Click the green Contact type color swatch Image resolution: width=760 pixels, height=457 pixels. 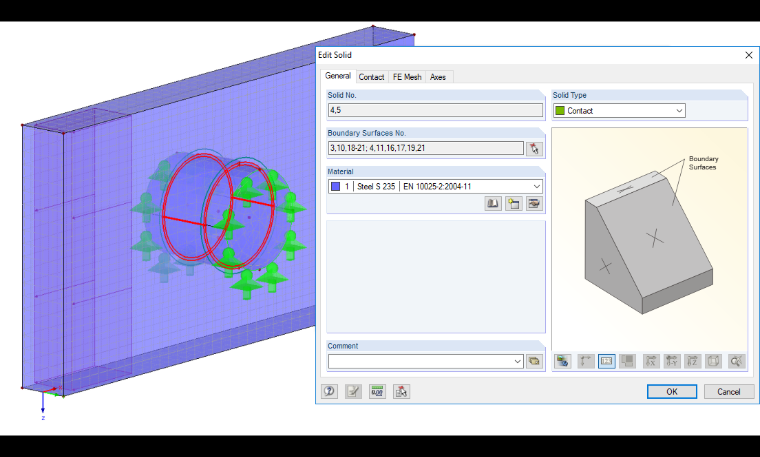[x=560, y=110]
